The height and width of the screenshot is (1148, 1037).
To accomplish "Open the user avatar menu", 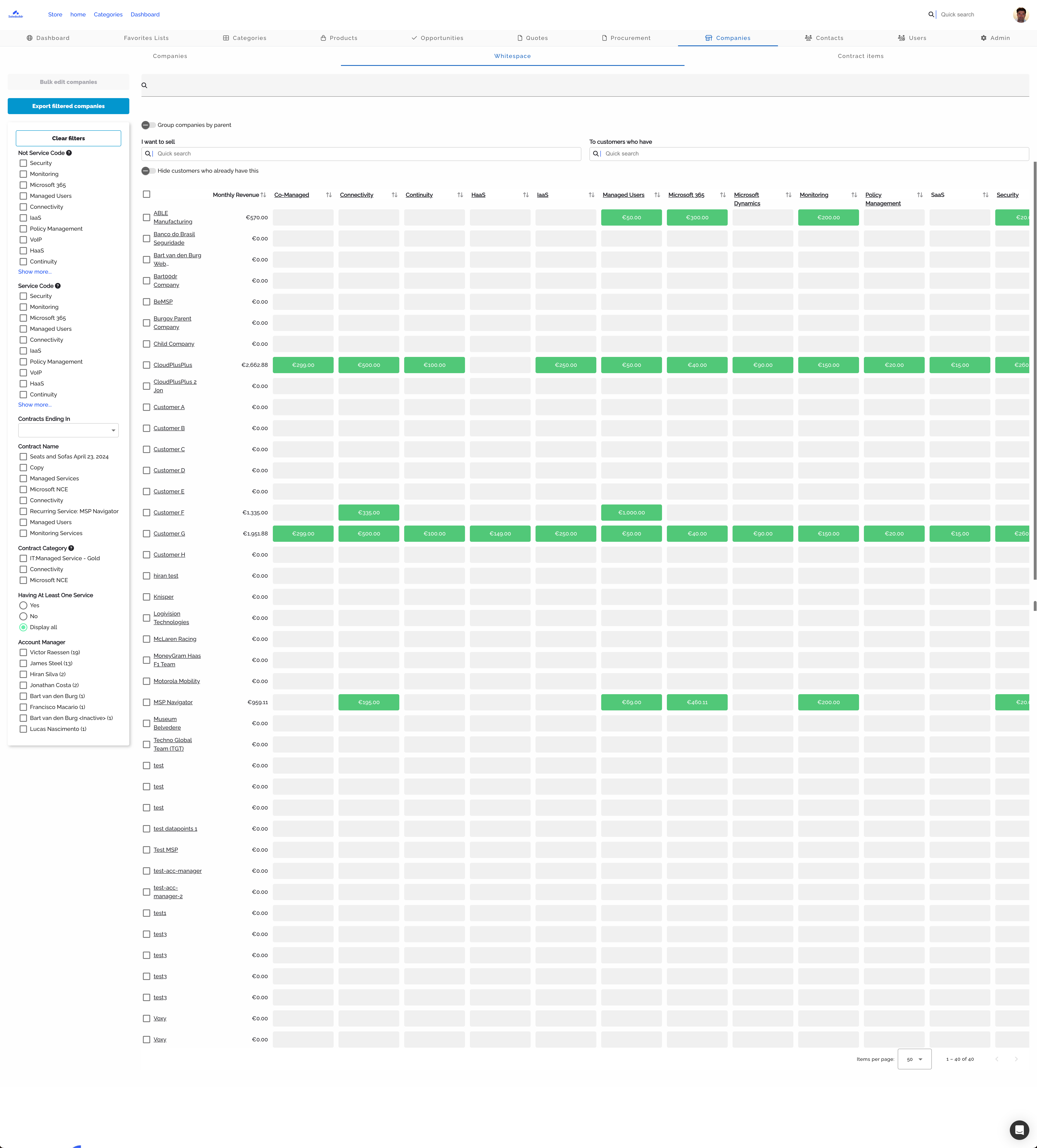I will pyautogui.click(x=1021, y=15).
